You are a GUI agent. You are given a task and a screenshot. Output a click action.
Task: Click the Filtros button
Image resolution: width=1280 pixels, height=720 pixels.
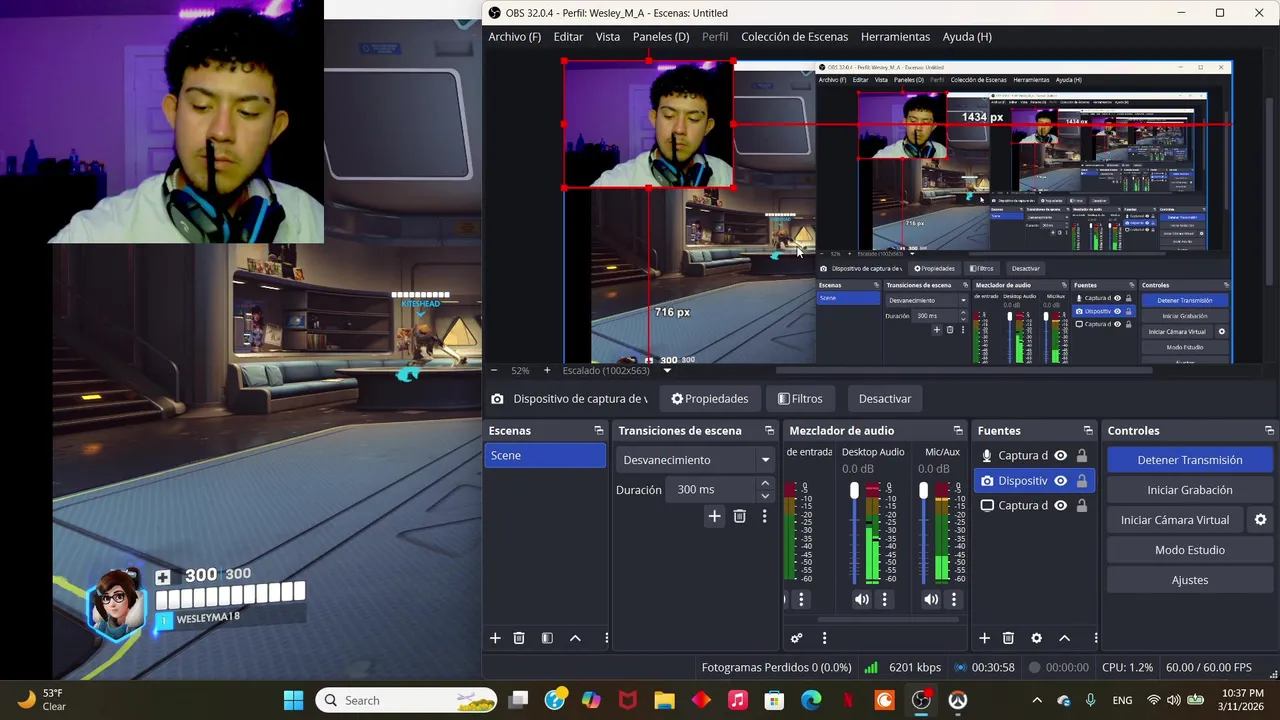(800, 399)
